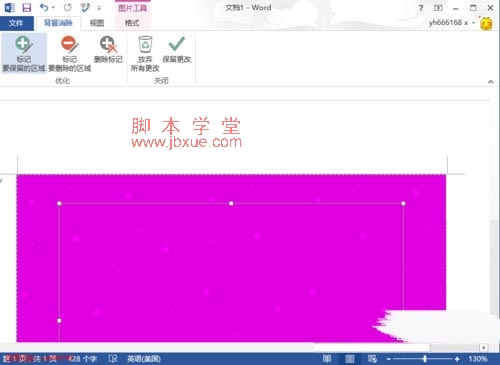The image size is (500, 365).
Task: Click the user account avatar picture
Action: [x=486, y=24]
